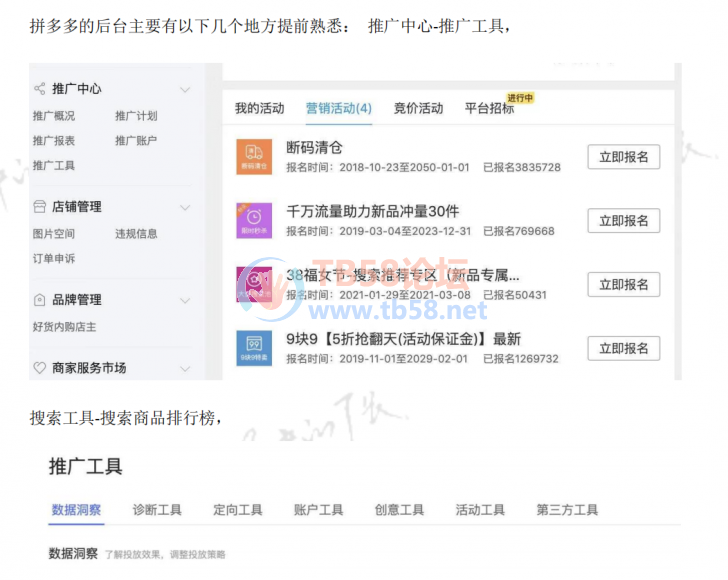728x580 pixels.
Task: Open the 断码清仓 orange activity icon
Action: tap(254, 157)
